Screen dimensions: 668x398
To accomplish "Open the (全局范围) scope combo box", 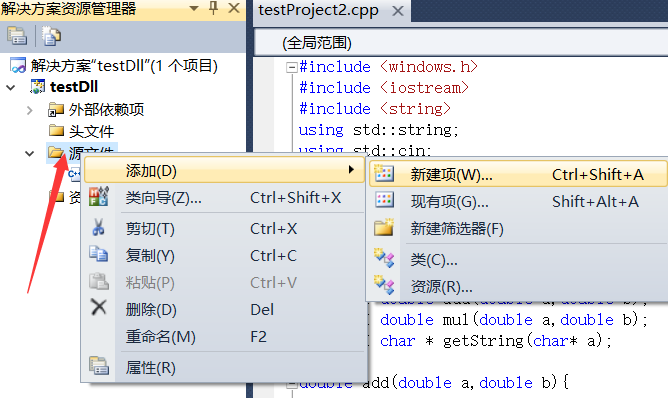I will tap(461, 43).
